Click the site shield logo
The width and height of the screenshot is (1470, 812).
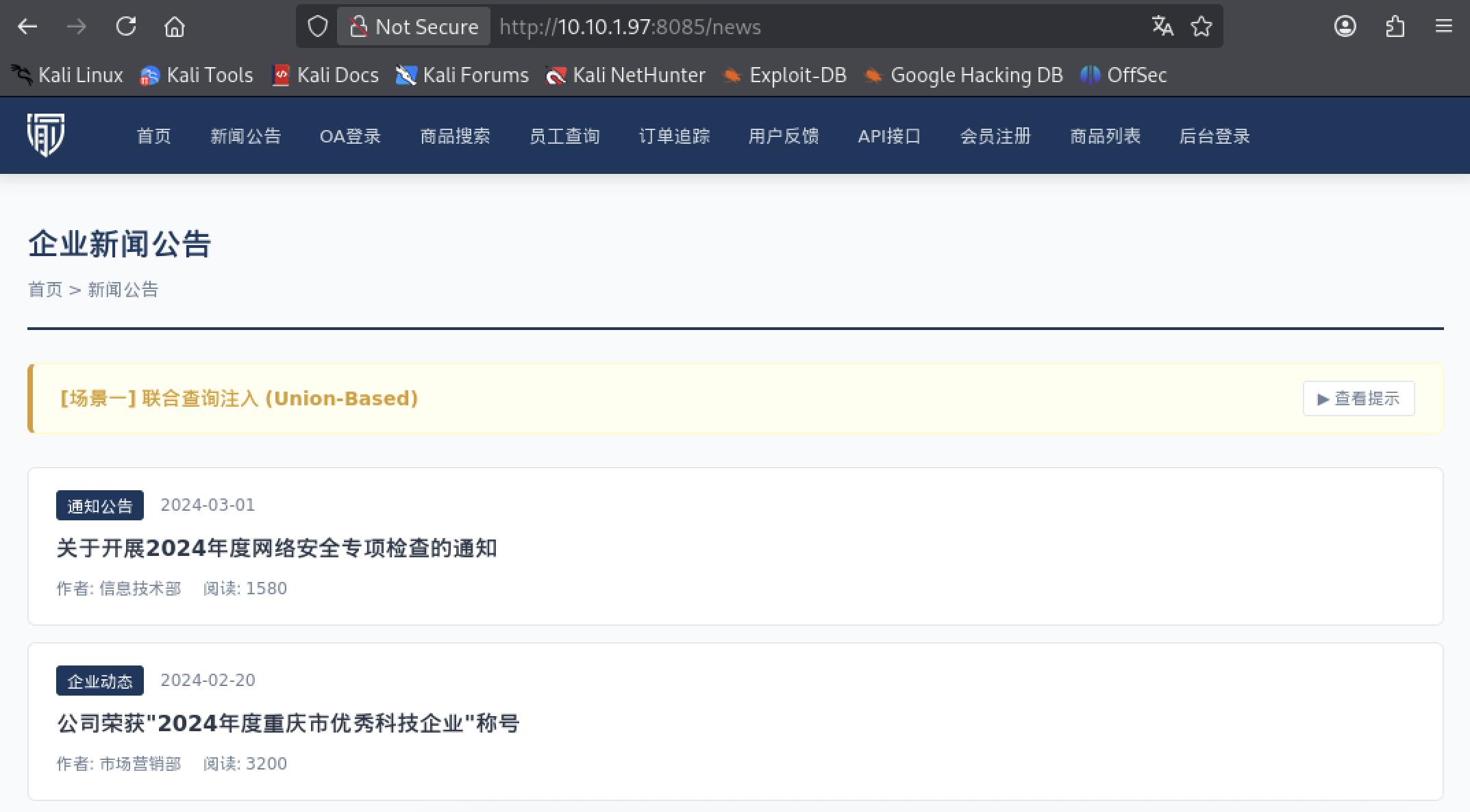tap(46, 135)
